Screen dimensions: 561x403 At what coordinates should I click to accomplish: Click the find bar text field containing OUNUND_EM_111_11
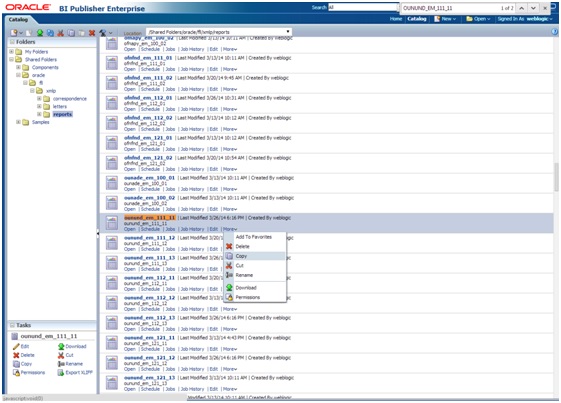point(450,8)
